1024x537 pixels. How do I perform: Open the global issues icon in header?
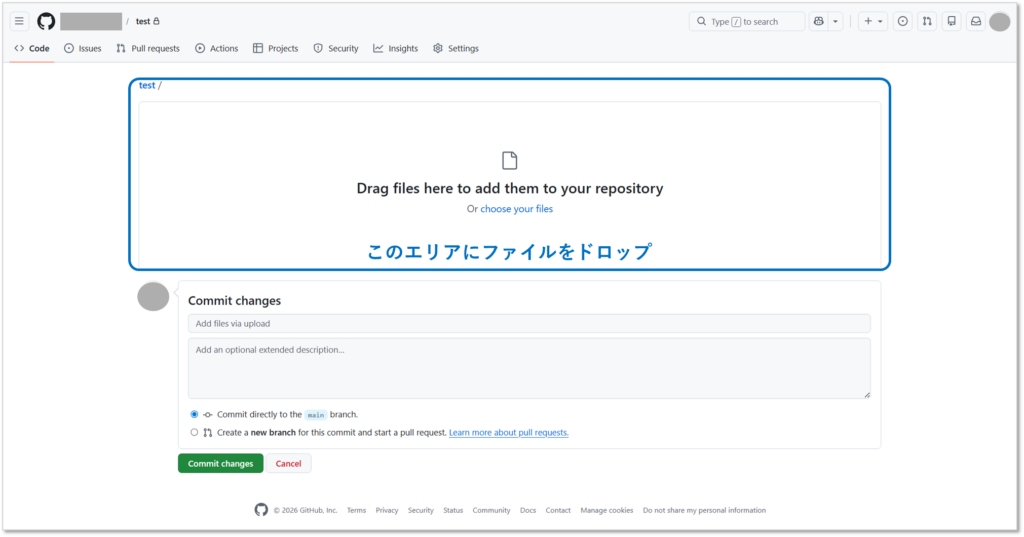coord(902,21)
